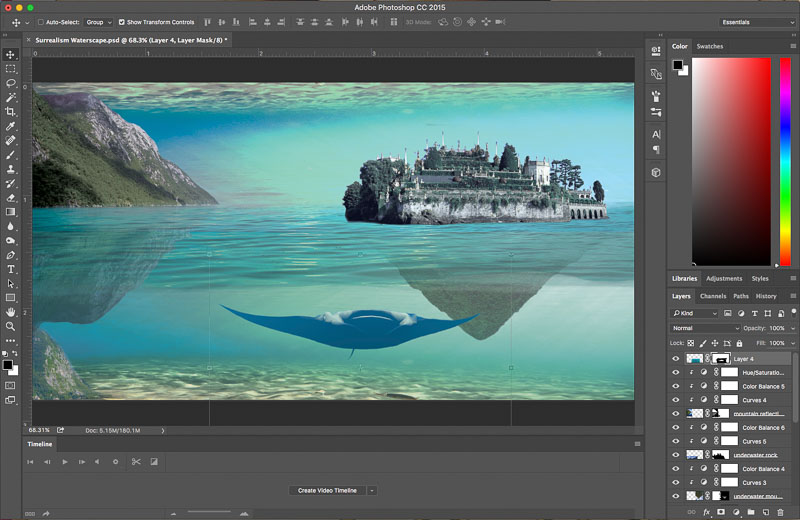
Task: Delete layer with the trash icon
Action: click(780, 512)
